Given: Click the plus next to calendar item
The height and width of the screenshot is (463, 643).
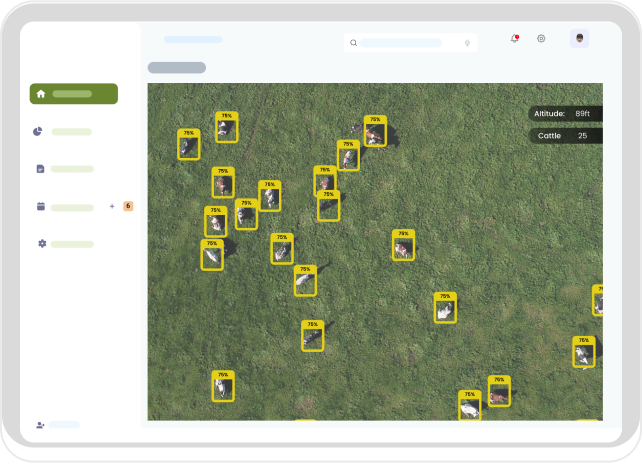Looking at the screenshot, I should click(112, 206).
